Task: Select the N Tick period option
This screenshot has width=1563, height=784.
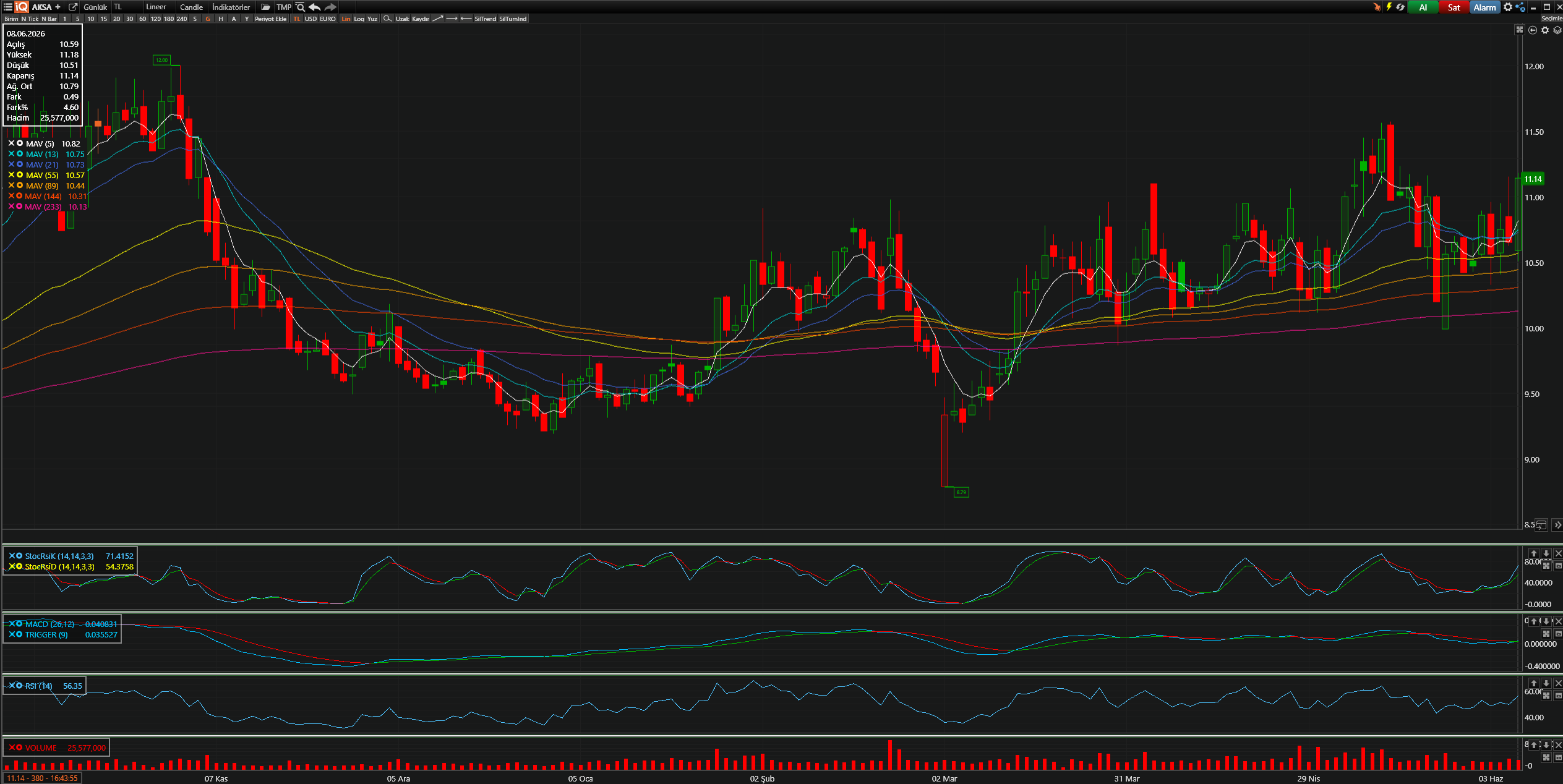Action: click(x=30, y=19)
